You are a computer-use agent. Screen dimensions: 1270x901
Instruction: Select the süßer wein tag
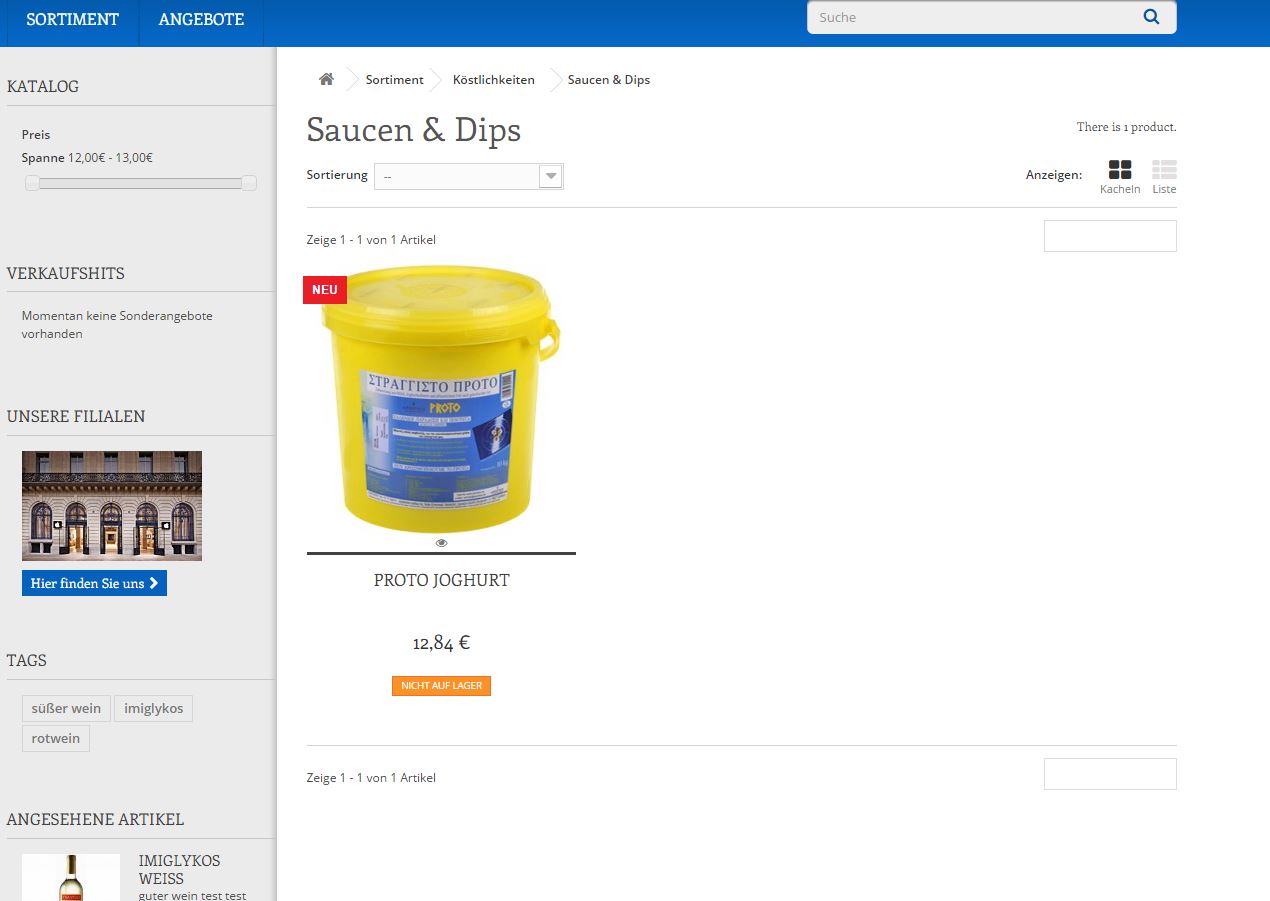(66, 708)
